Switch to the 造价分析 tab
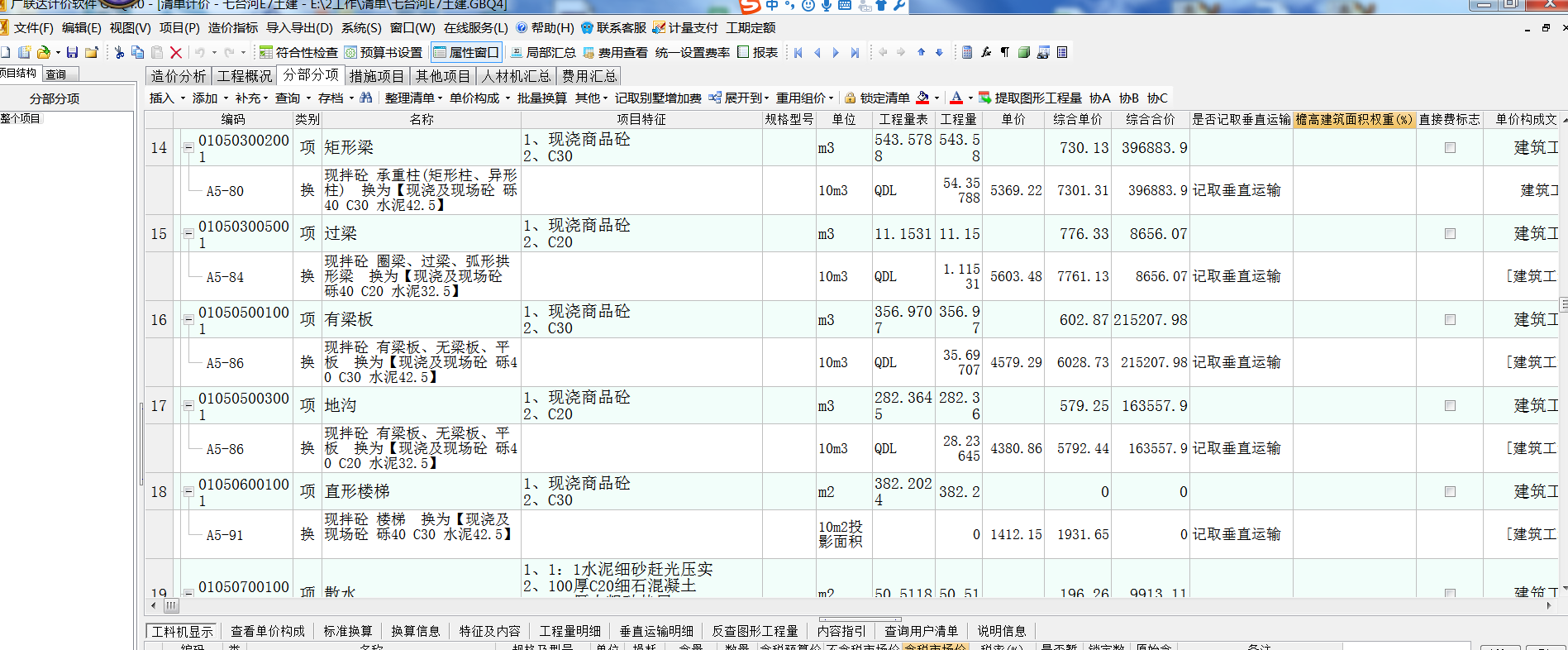The image size is (1568, 650). click(x=178, y=76)
